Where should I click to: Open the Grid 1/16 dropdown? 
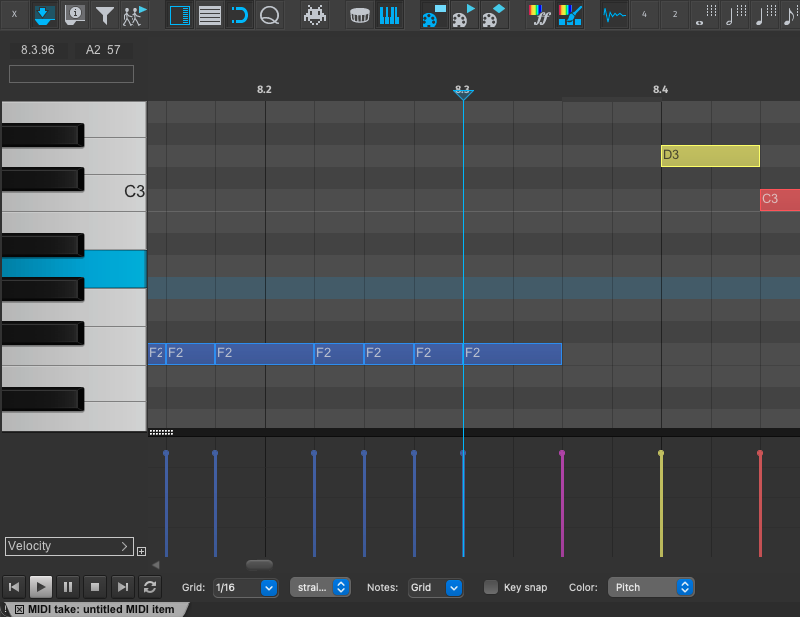(x=244, y=587)
